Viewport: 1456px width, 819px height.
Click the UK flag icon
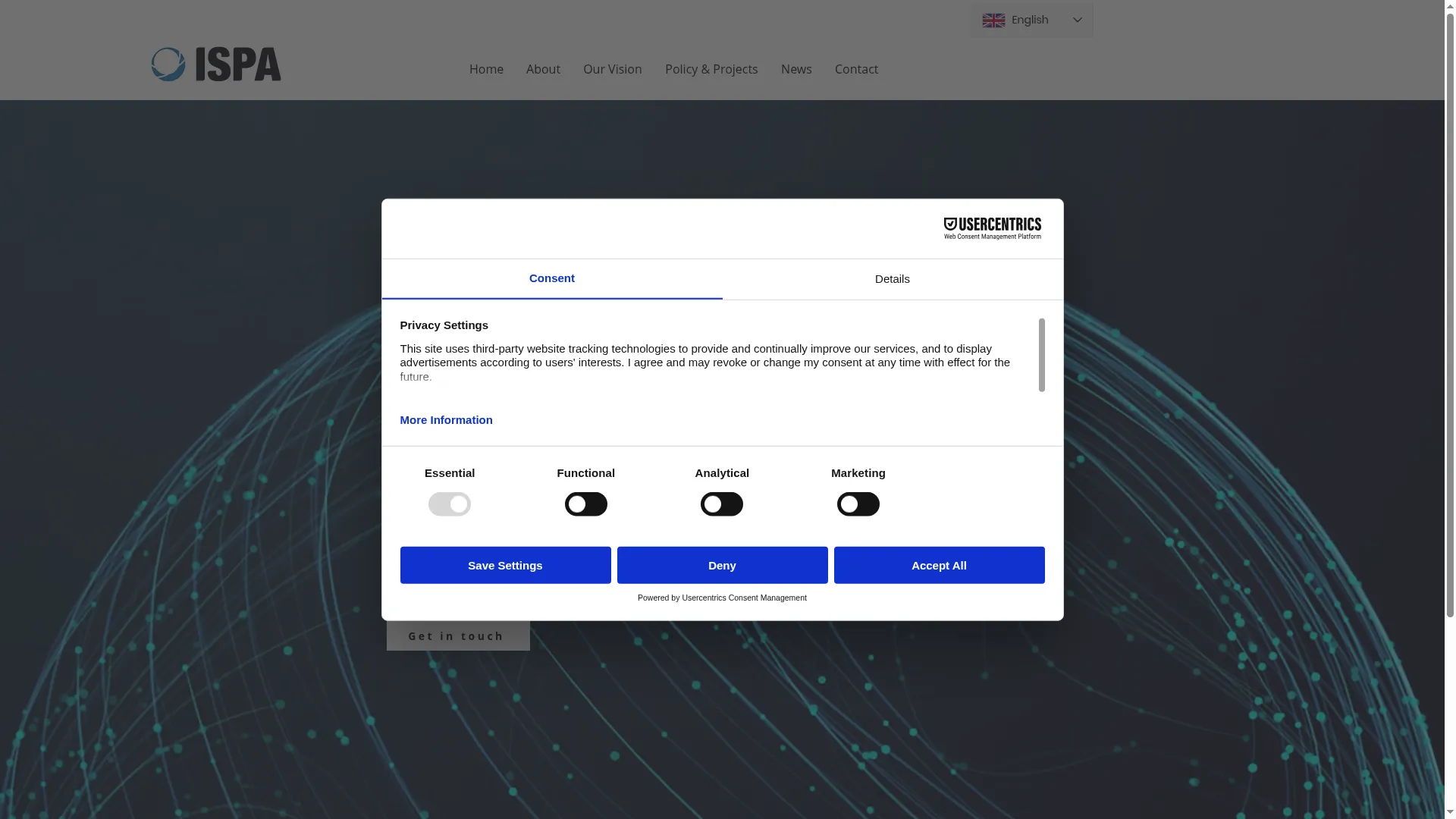[993, 20]
